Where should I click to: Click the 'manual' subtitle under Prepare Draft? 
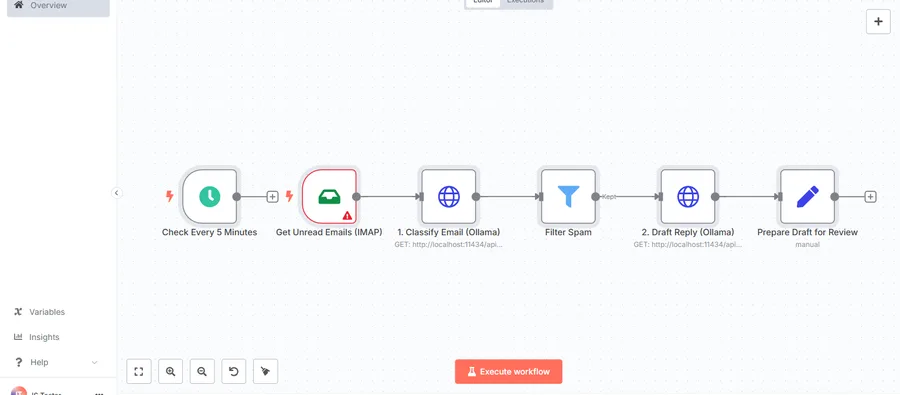click(808, 245)
